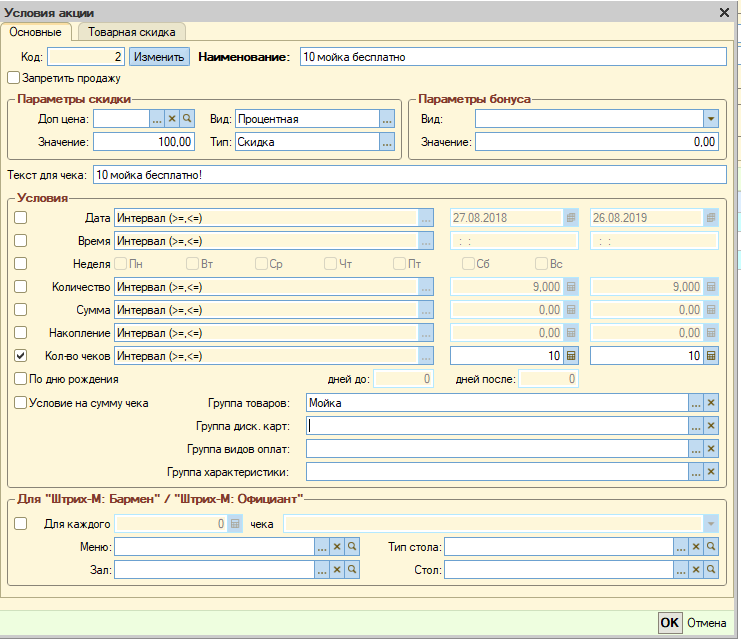Open calculator for Кол-во чеков second value
This screenshot has width=741, height=642.
(x=711, y=356)
